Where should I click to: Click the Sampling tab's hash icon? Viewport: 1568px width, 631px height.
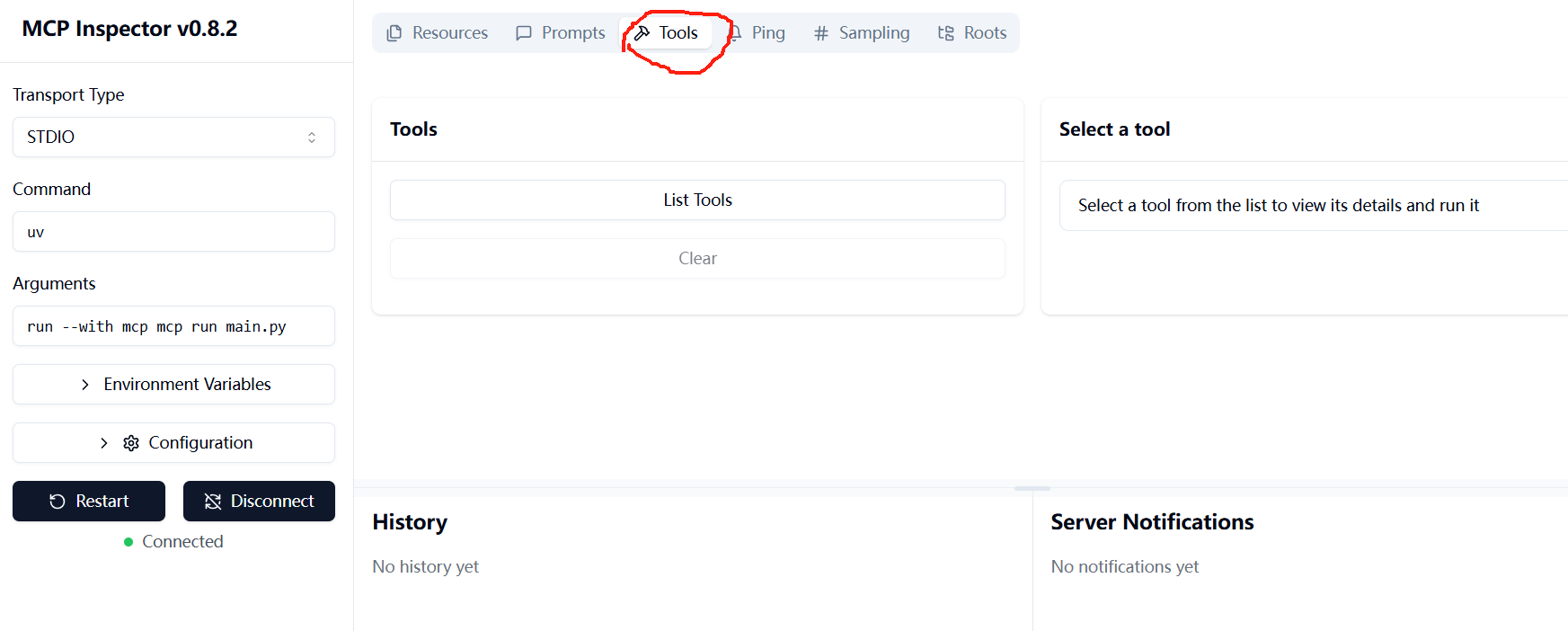point(821,33)
